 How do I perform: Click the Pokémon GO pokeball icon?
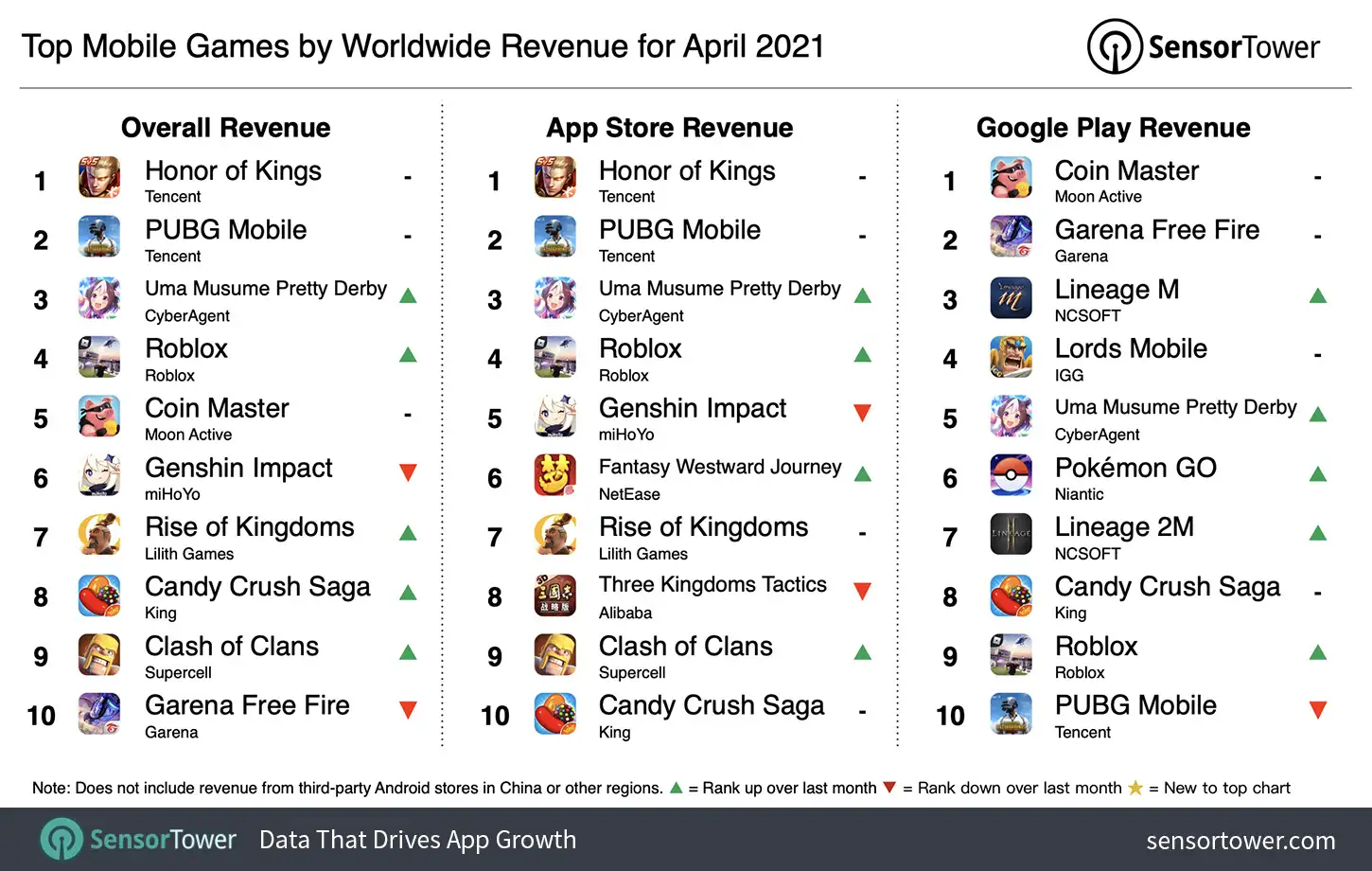(1011, 476)
